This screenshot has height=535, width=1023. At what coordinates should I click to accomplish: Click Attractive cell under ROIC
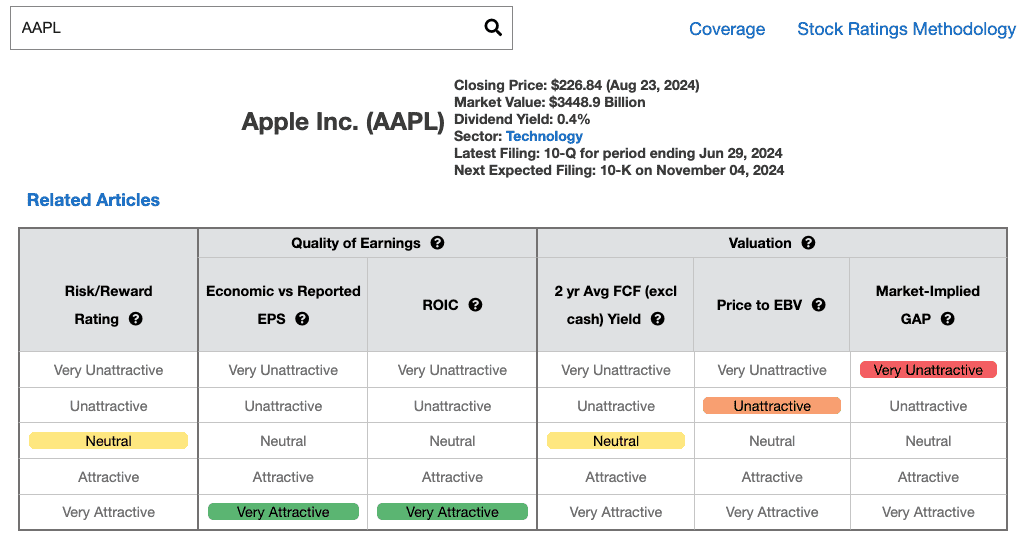[x=452, y=477]
